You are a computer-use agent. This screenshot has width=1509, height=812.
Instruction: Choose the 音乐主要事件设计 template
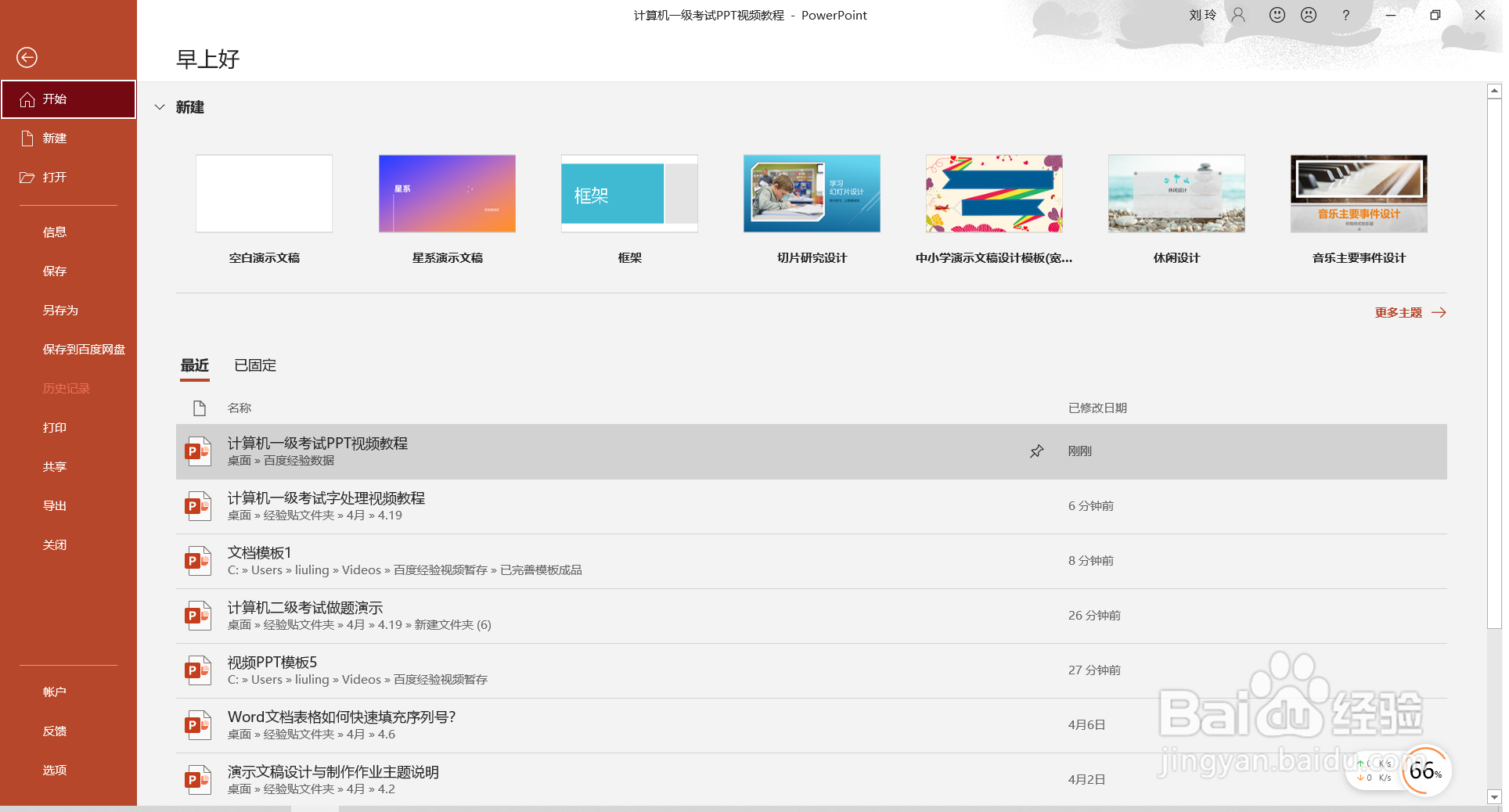click(x=1359, y=210)
